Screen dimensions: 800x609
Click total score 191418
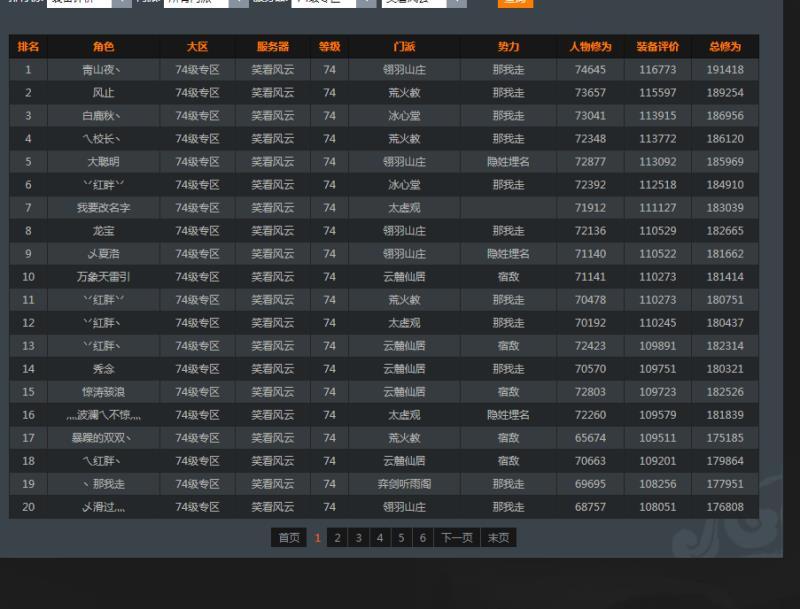click(725, 70)
